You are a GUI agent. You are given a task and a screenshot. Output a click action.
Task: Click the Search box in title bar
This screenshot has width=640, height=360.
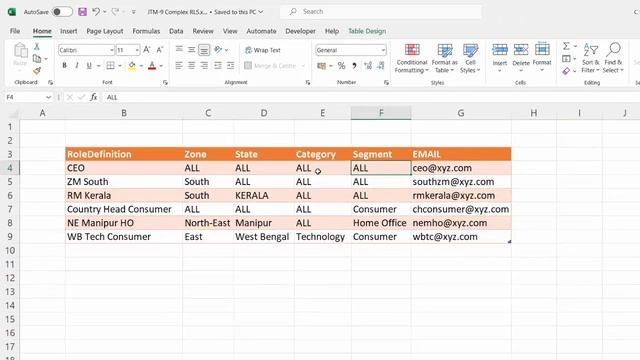click(x=381, y=12)
